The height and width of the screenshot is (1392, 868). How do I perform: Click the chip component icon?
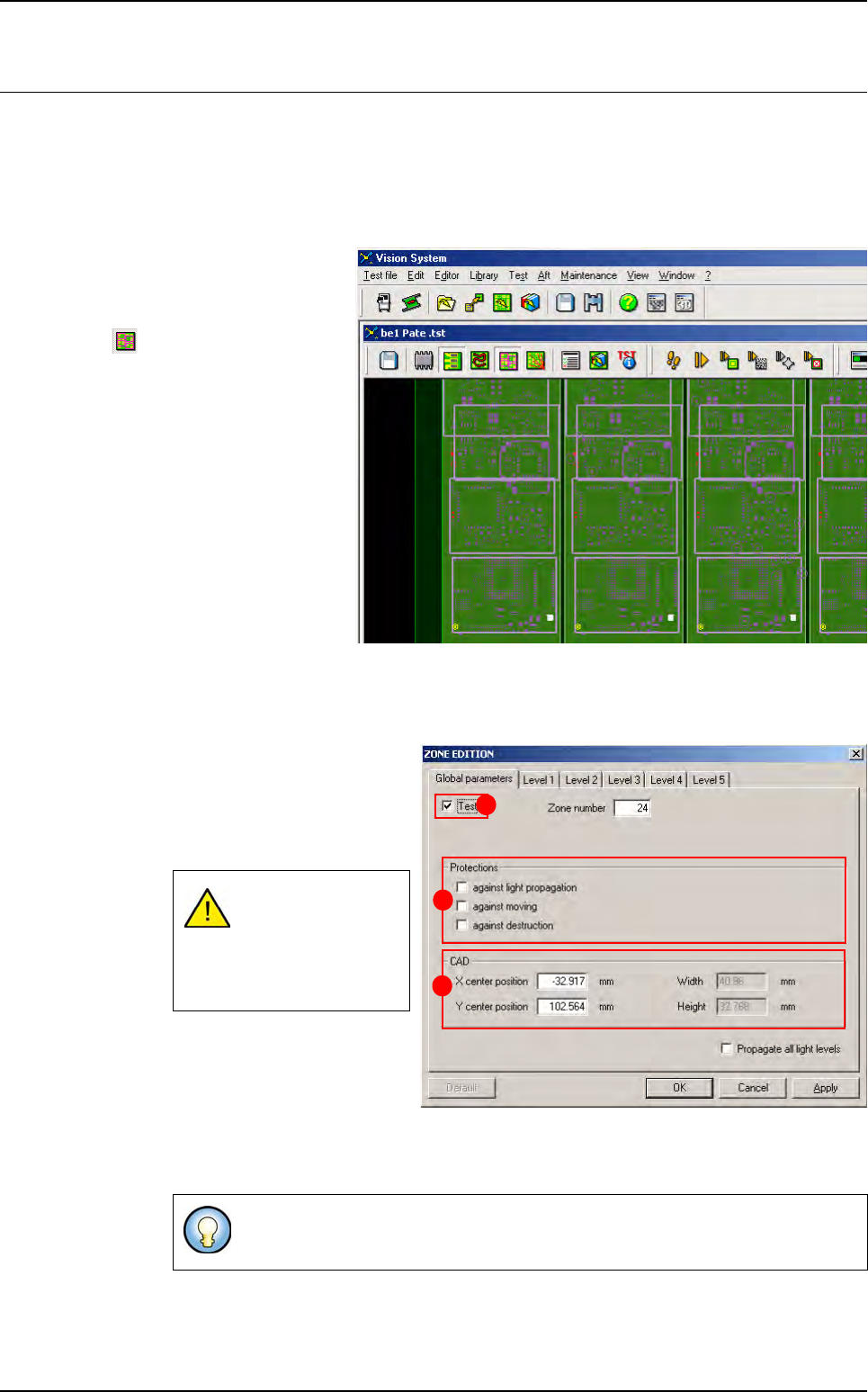click(x=424, y=361)
